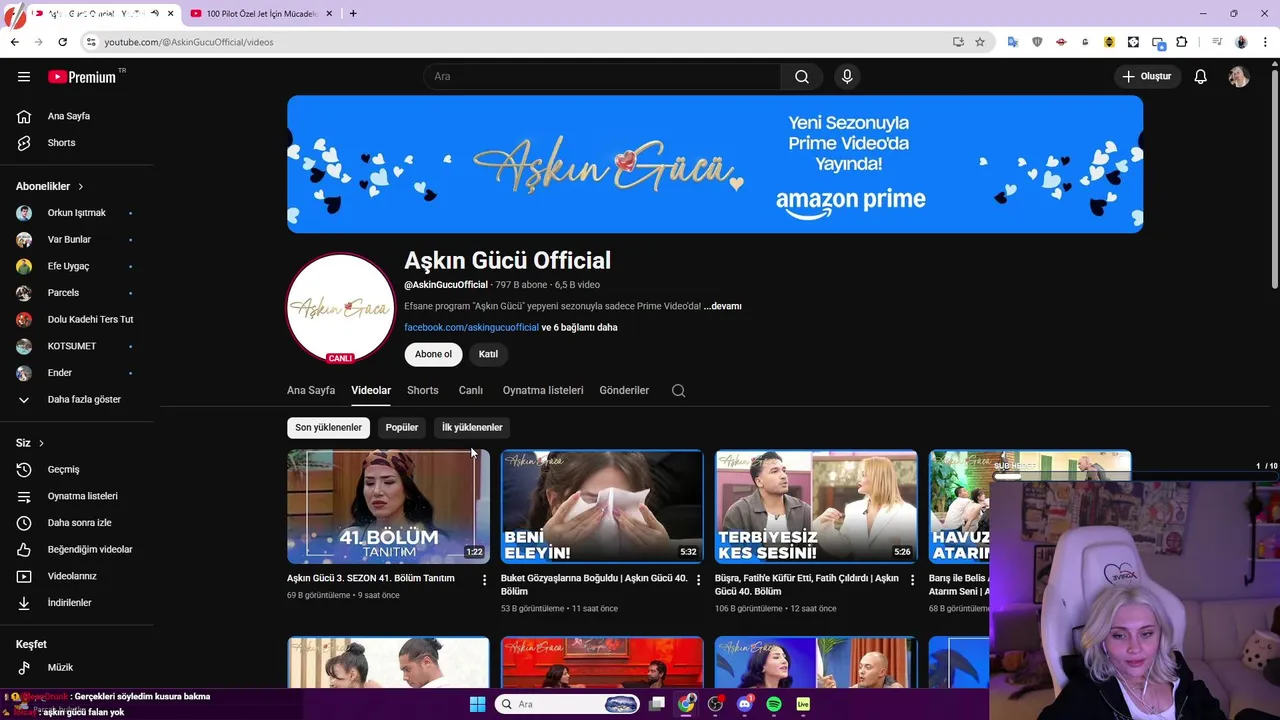Open options for 41. Bölüm Tanıtım video
Screen dimensions: 1280x720
[x=484, y=580]
